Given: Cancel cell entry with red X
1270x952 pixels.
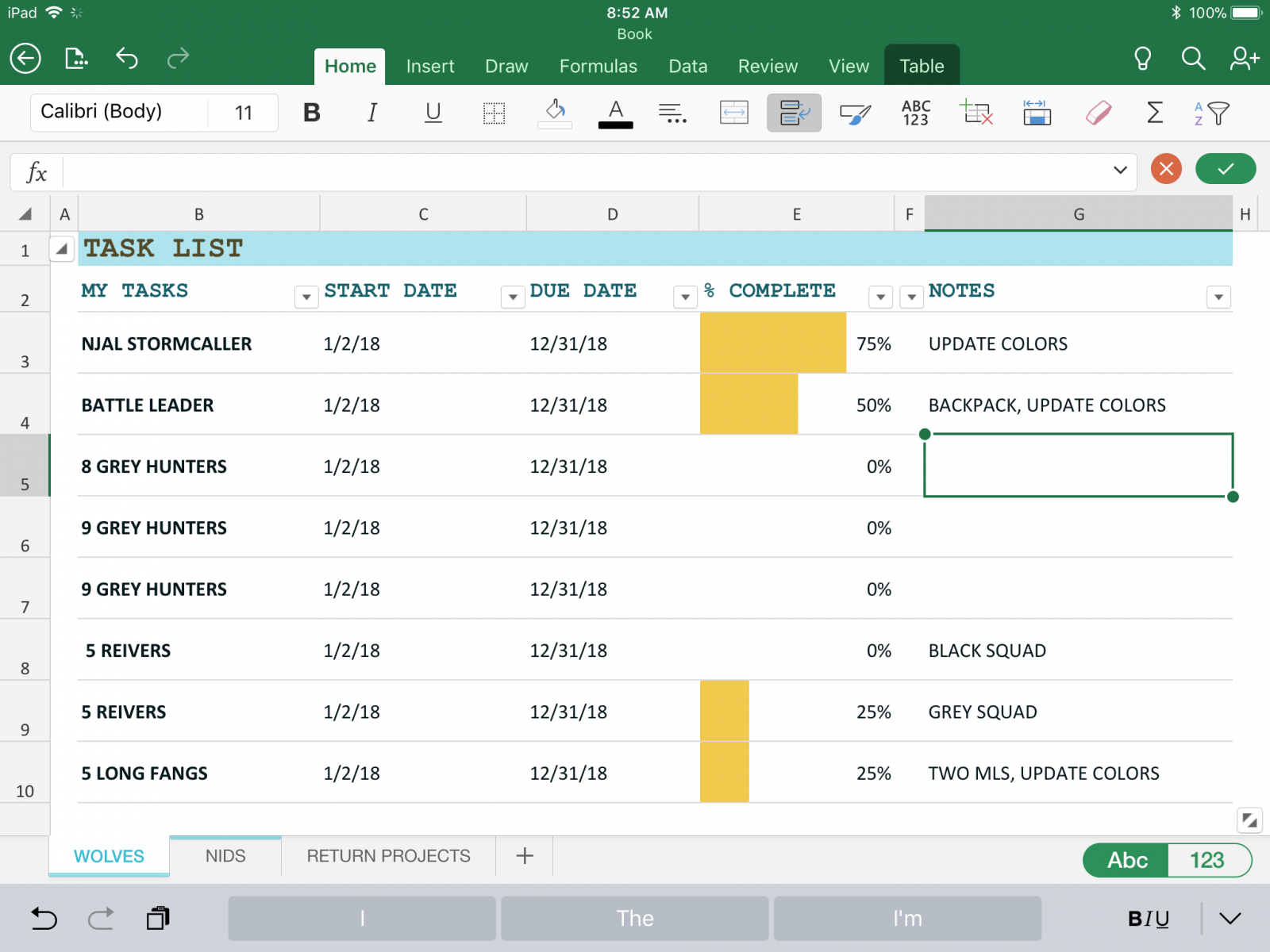Looking at the screenshot, I should tap(1166, 169).
